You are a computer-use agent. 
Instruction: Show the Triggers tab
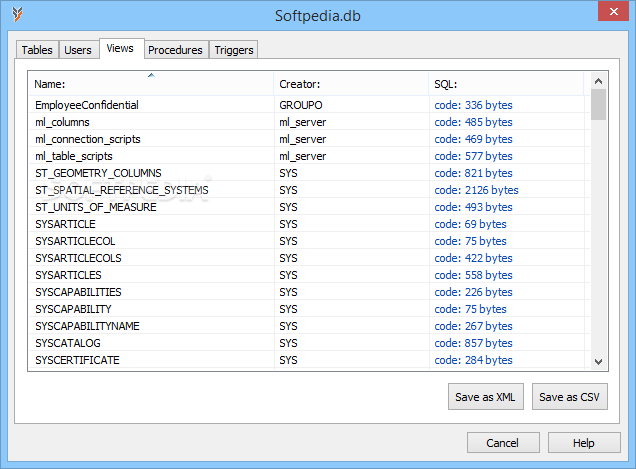tap(234, 50)
